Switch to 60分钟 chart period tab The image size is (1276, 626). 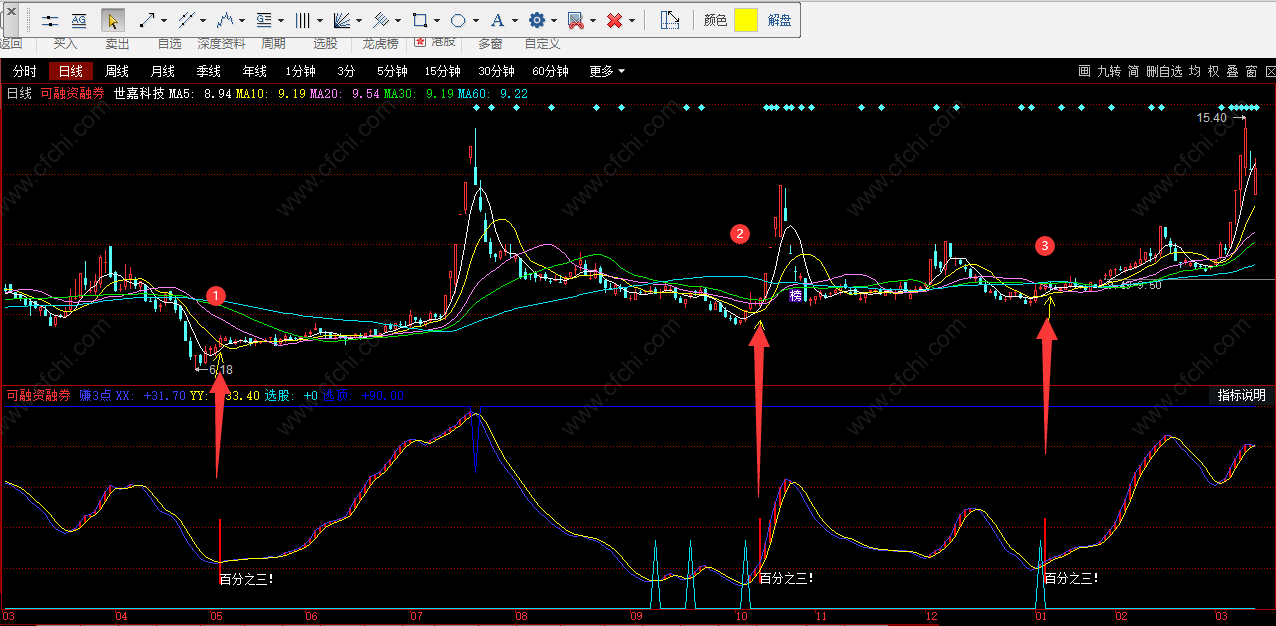pos(550,71)
